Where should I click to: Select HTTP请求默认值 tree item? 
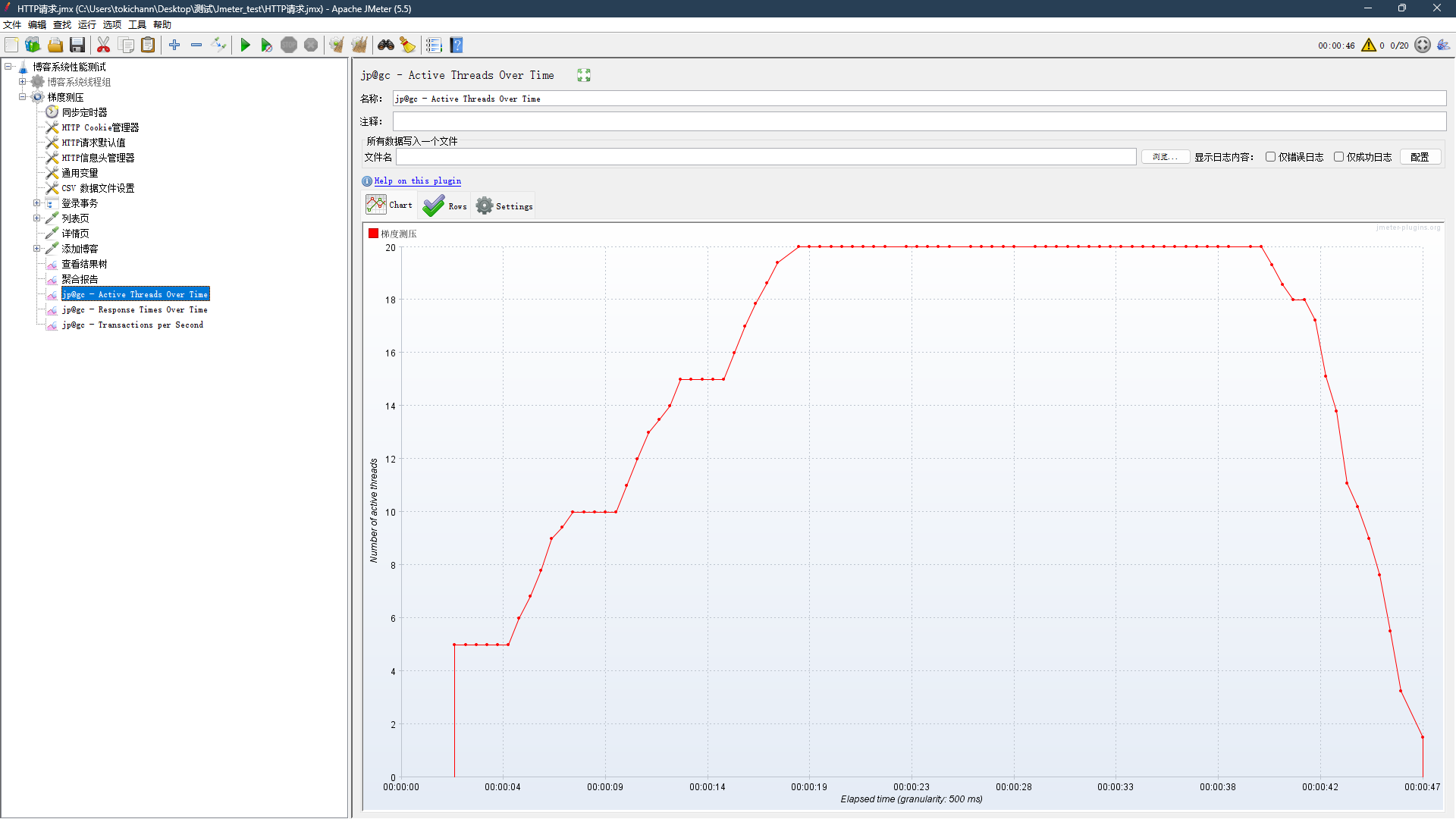click(93, 143)
